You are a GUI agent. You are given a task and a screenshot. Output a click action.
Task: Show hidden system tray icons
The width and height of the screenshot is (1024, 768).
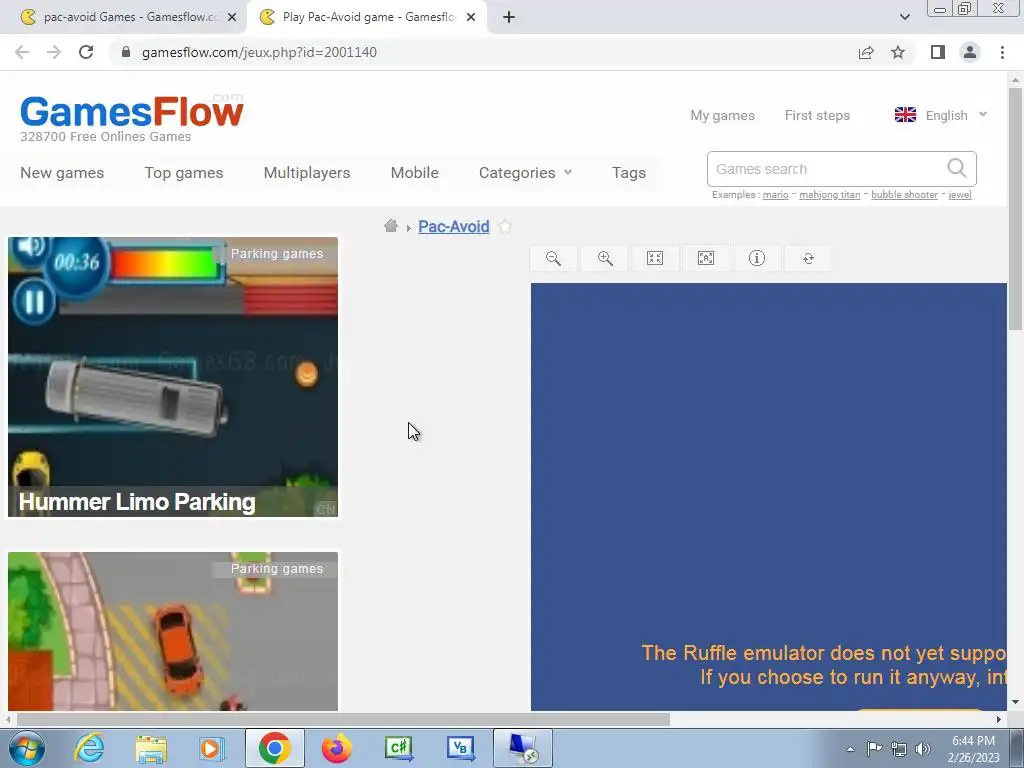click(850, 749)
